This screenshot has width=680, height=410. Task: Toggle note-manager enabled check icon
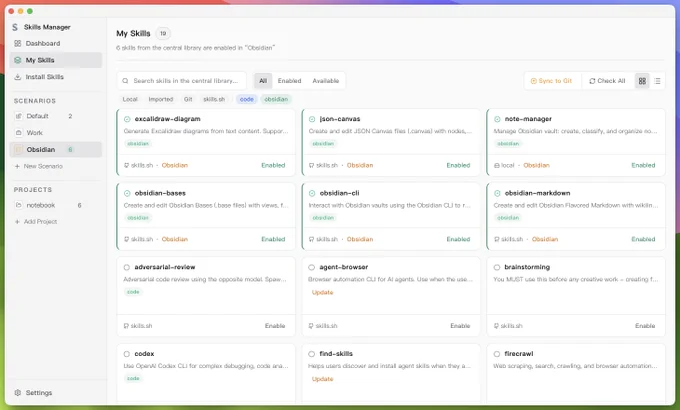pos(497,119)
